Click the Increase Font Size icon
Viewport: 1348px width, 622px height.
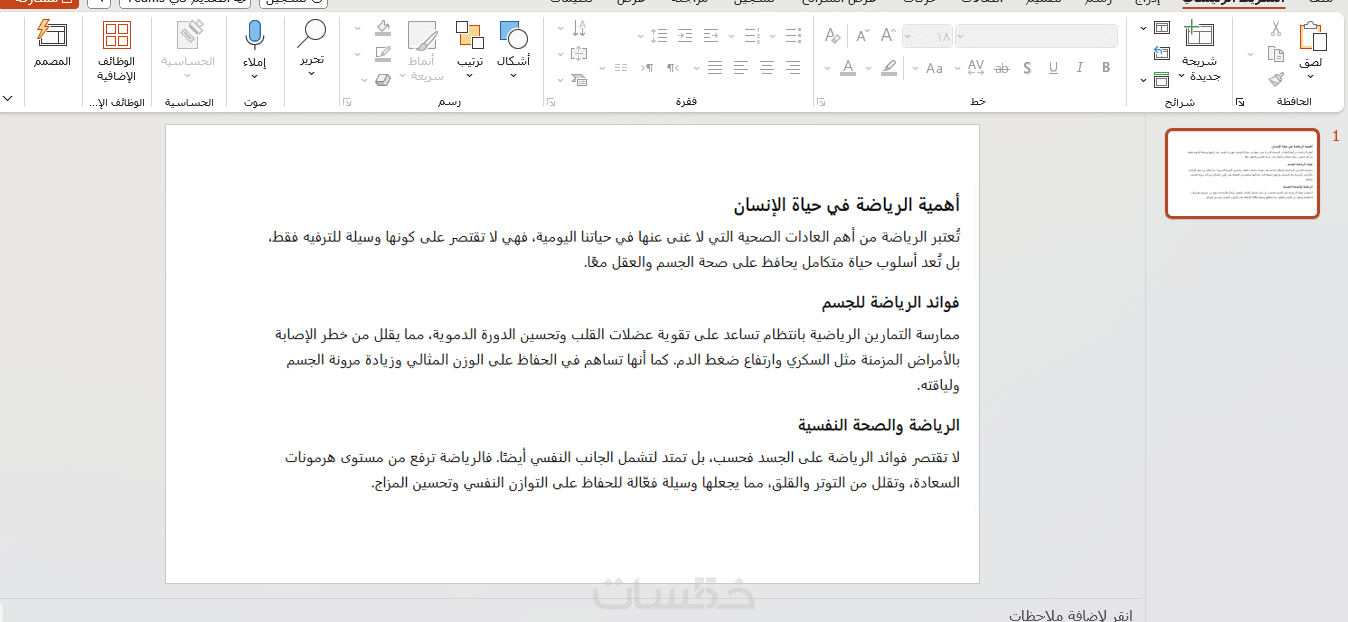[889, 36]
